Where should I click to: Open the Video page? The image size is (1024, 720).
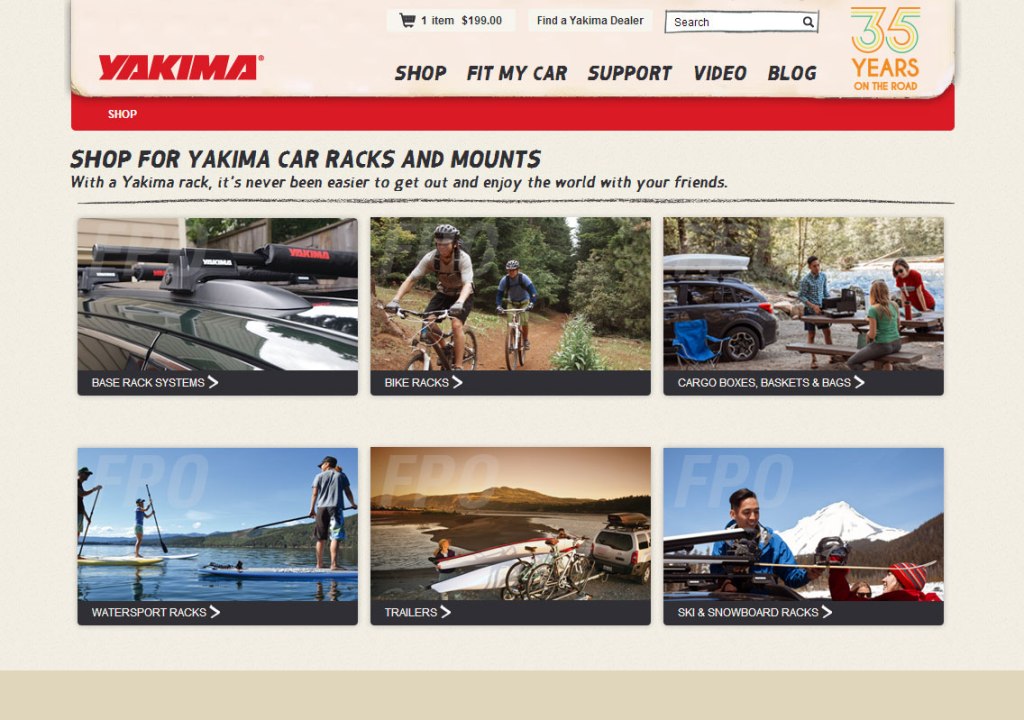pos(720,73)
